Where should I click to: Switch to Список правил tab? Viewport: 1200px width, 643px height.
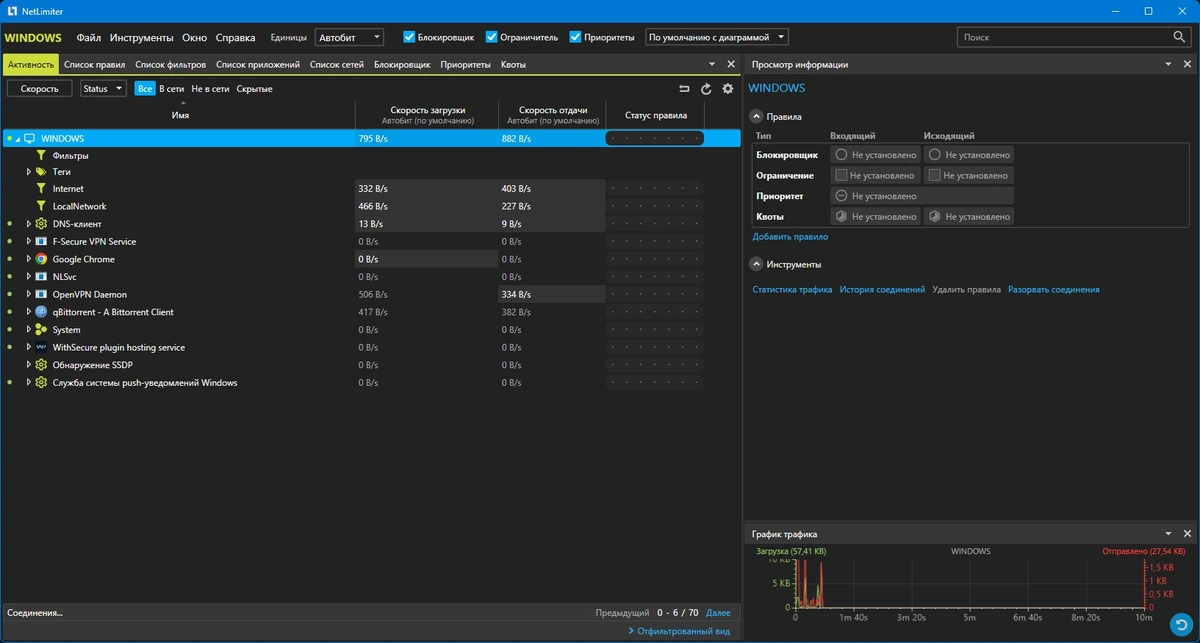coord(94,64)
